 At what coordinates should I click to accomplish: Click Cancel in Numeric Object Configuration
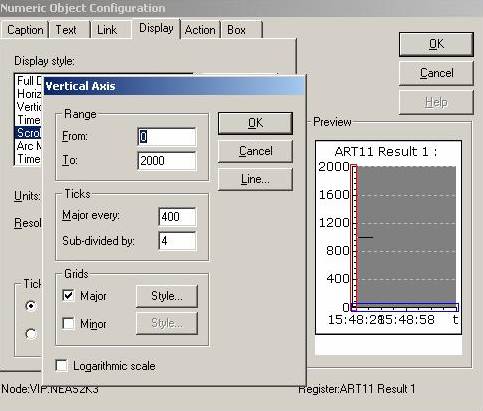tap(436, 73)
